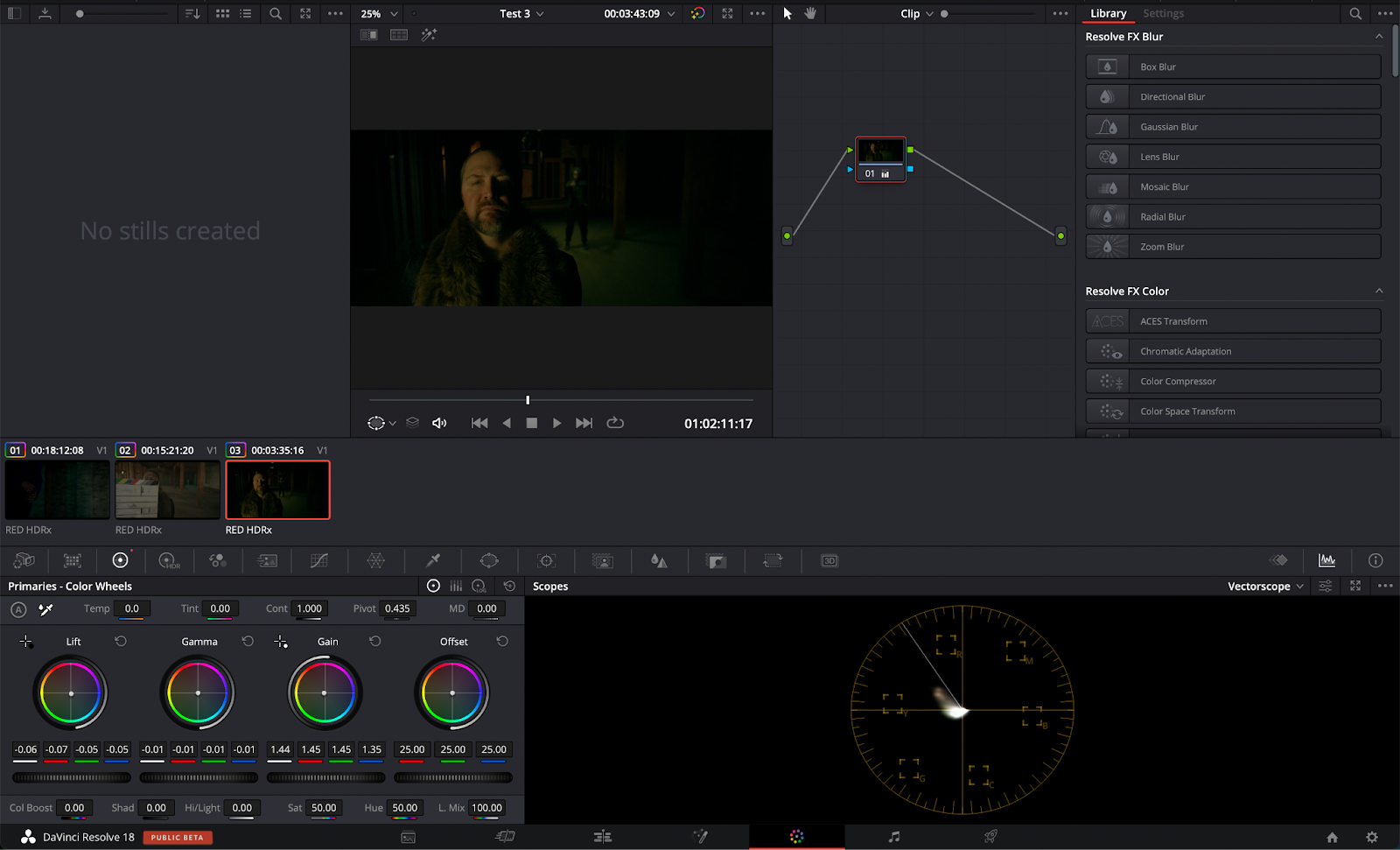Adjust the Lift master wheel slider
This screenshot has height=850, width=1400.
[72, 777]
